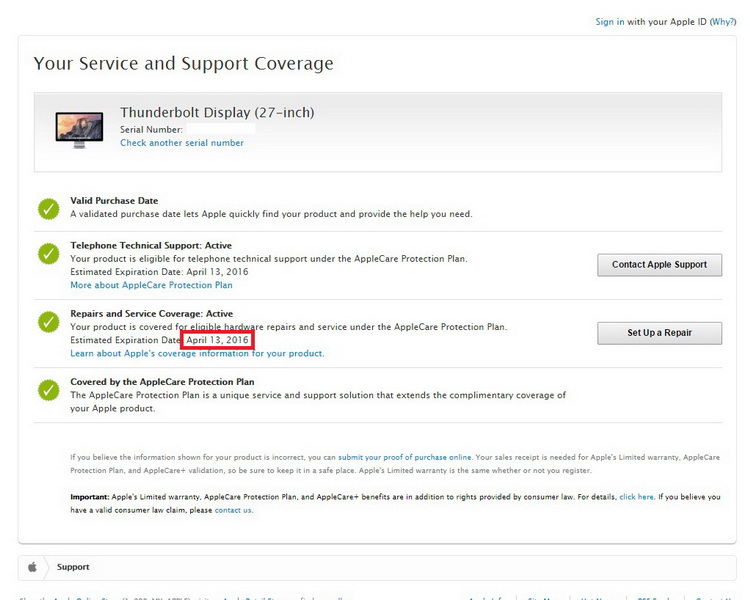
Task: Open More about AppleCare Protection Plan
Action: tap(151, 285)
